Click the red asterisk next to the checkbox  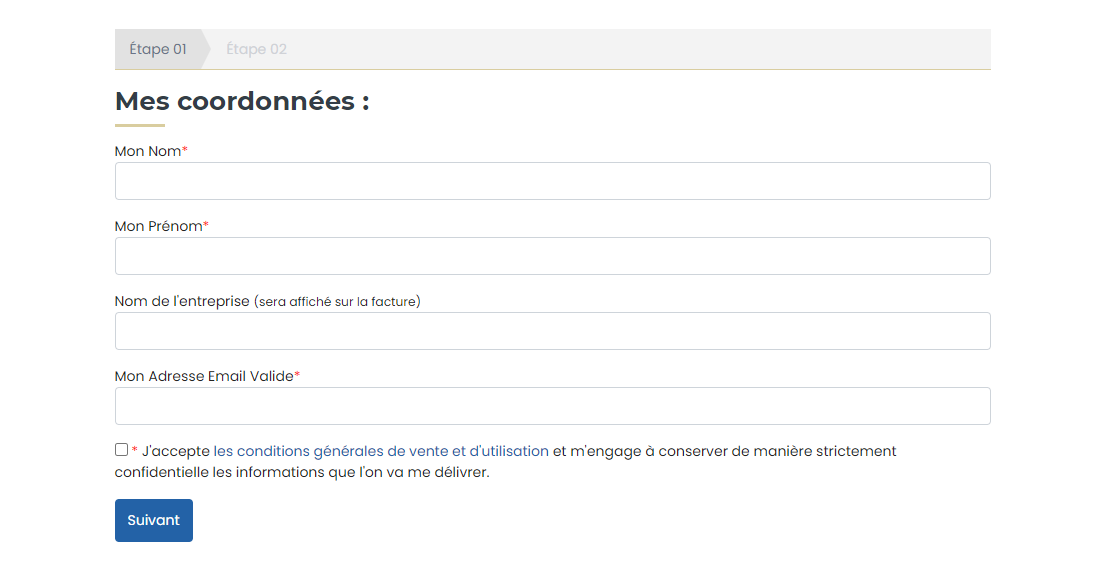(135, 450)
